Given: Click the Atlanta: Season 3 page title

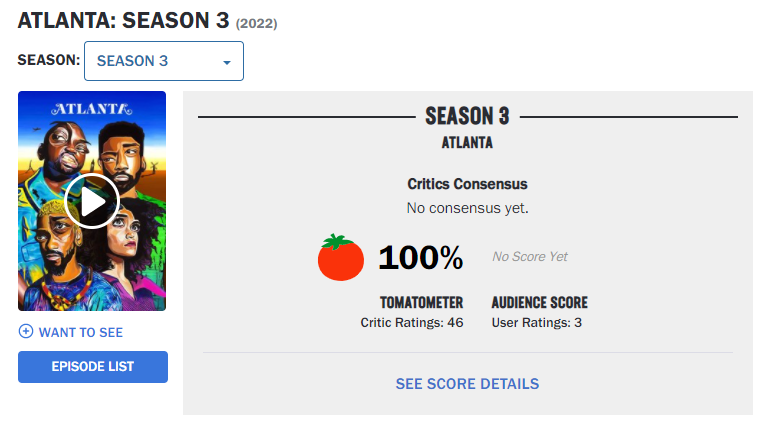Looking at the screenshot, I should pyautogui.click(x=125, y=21).
